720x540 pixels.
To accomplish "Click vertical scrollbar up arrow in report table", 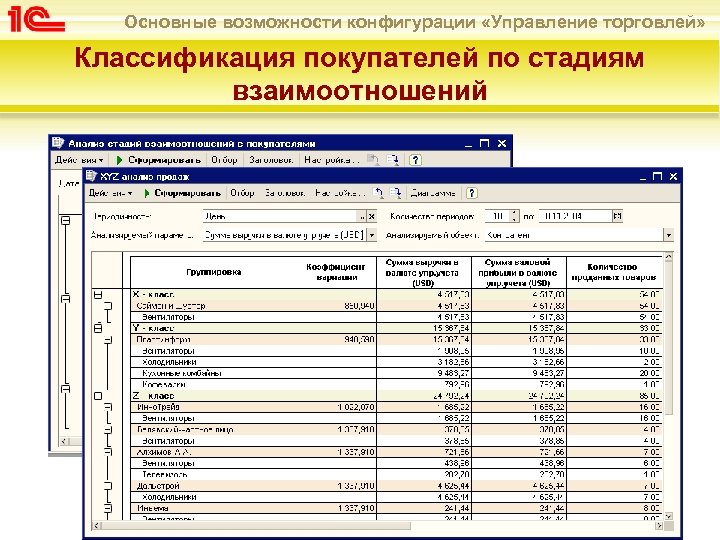I will 668,257.
